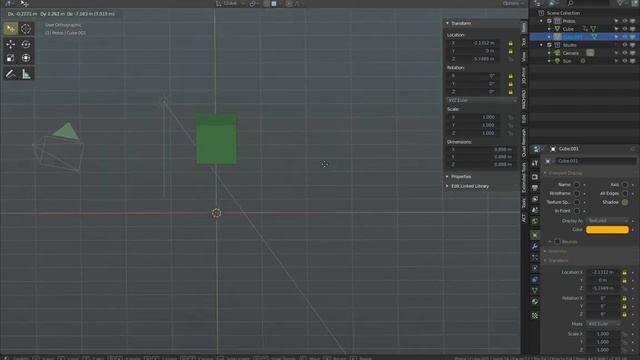Open the Physics properties tab

click(x=535, y=269)
